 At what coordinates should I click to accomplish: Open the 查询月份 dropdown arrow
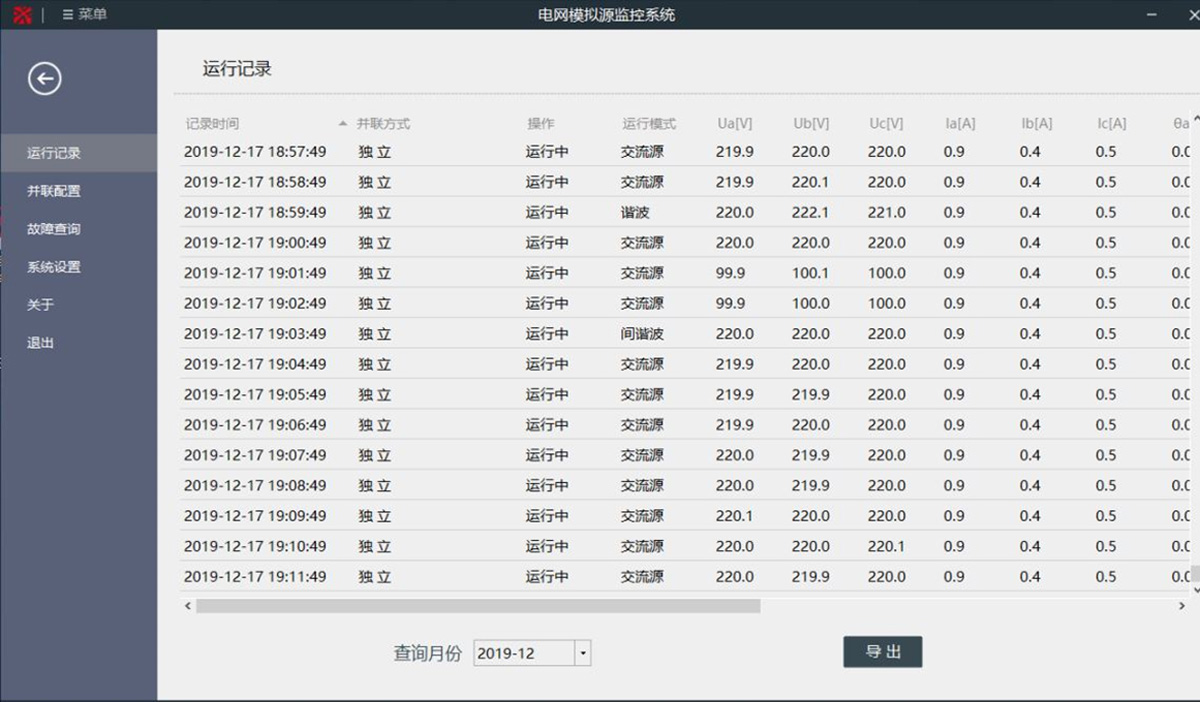pyautogui.click(x=583, y=653)
